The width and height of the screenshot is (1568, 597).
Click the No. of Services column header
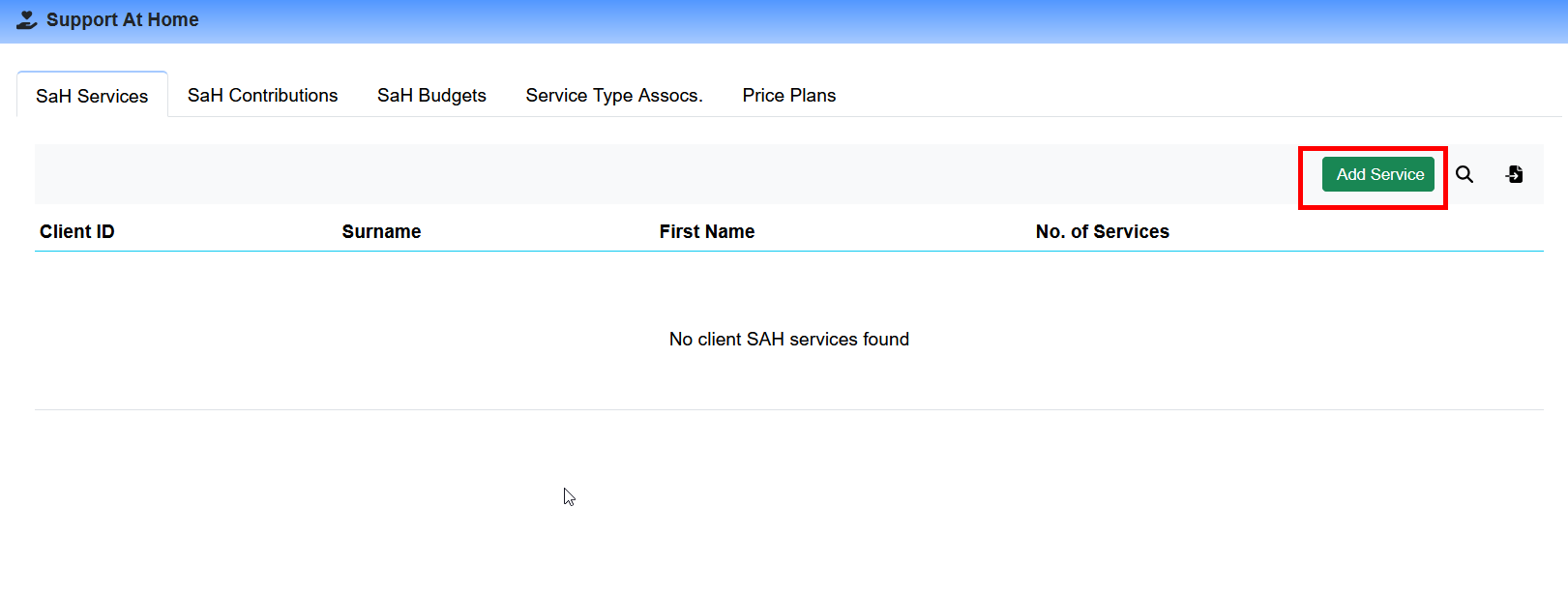tap(1102, 231)
